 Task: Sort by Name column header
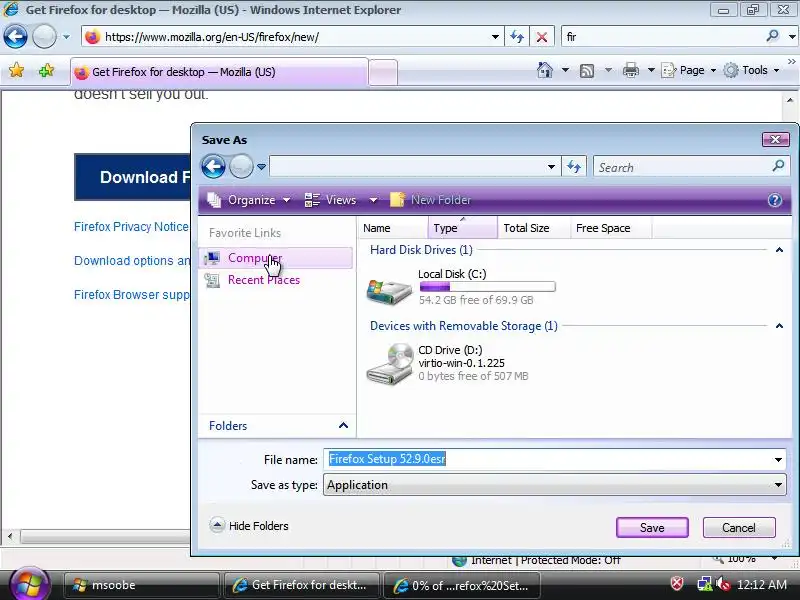click(x=392, y=228)
